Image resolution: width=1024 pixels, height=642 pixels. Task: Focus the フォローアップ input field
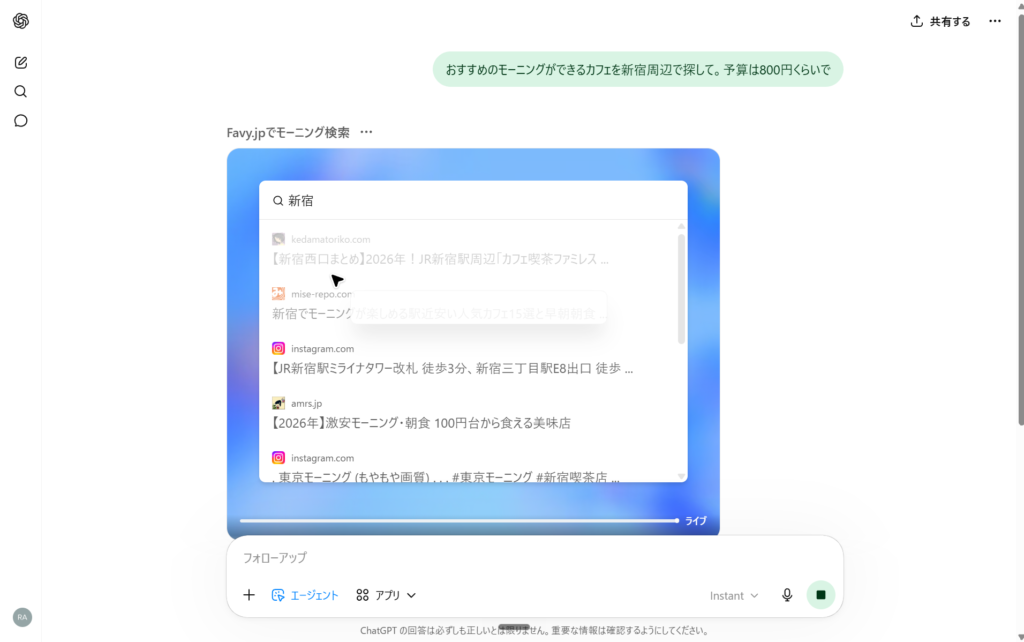click(535, 558)
